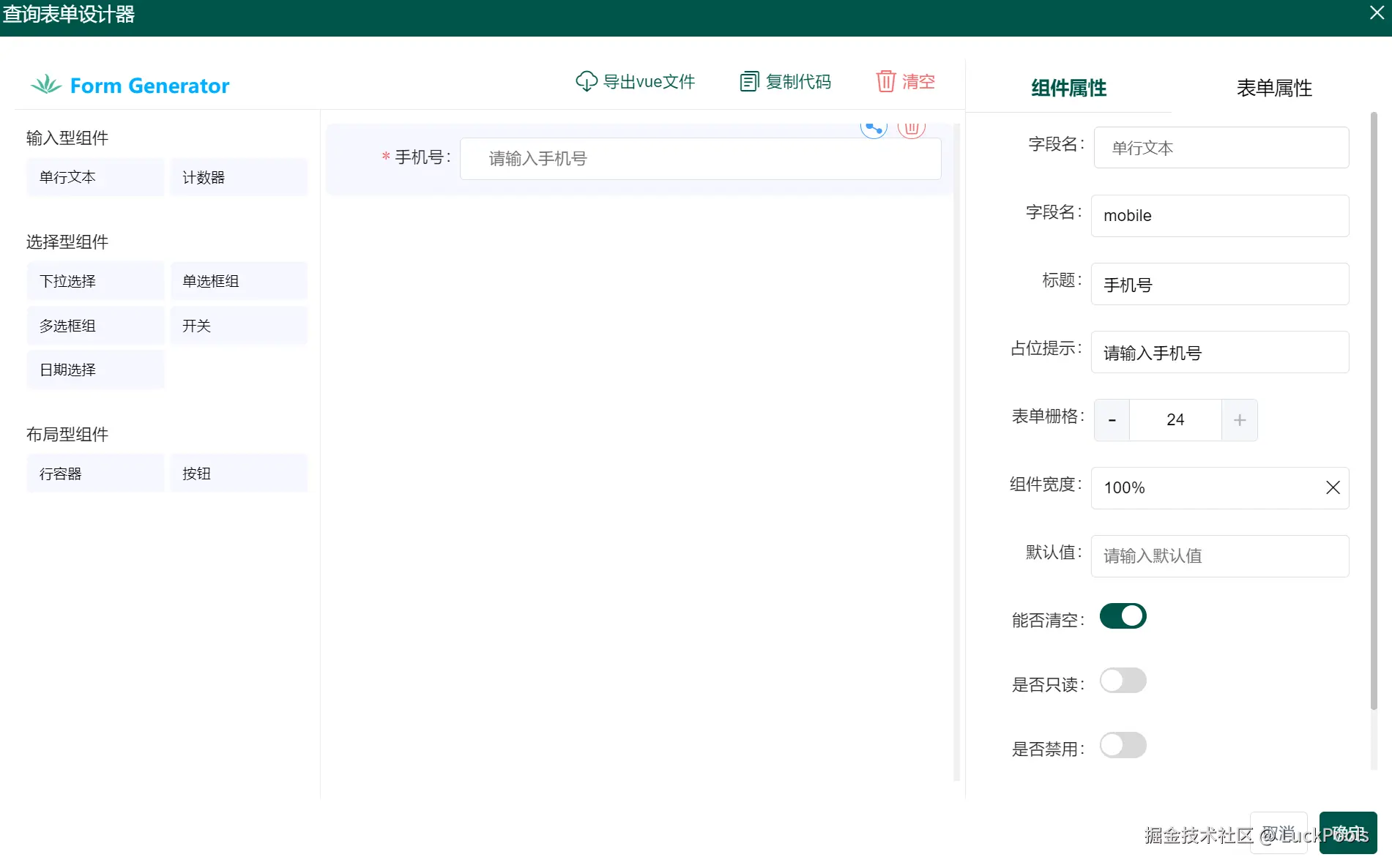Click the red delete icon on 手机号 field
The width and height of the screenshot is (1392, 868).
[x=911, y=127]
